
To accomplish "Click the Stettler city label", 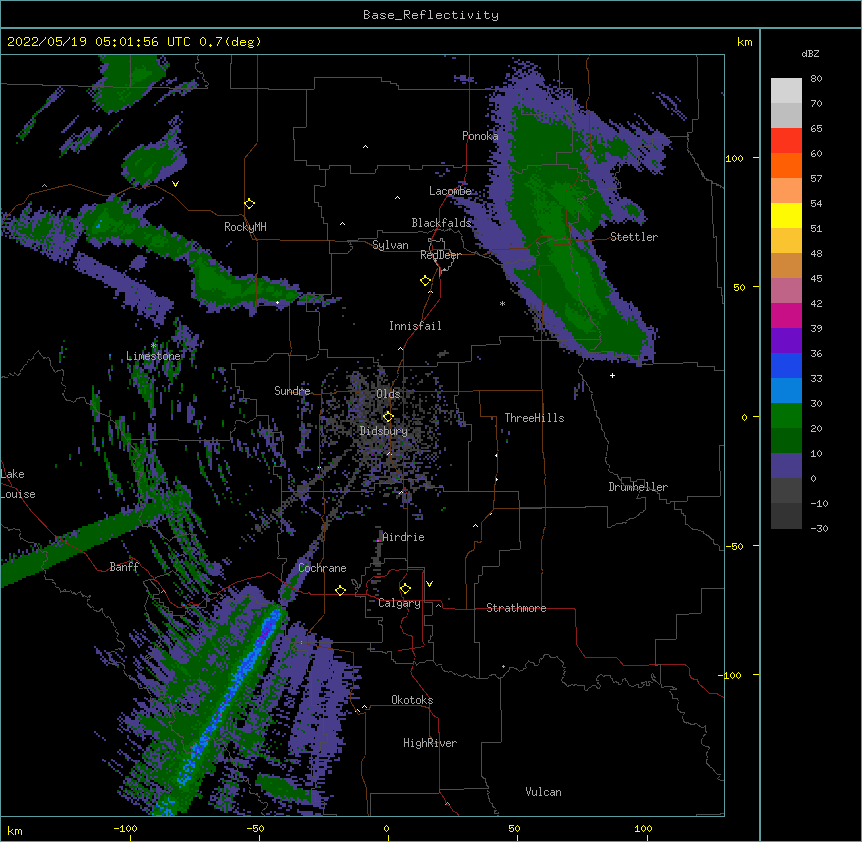I will (634, 237).
